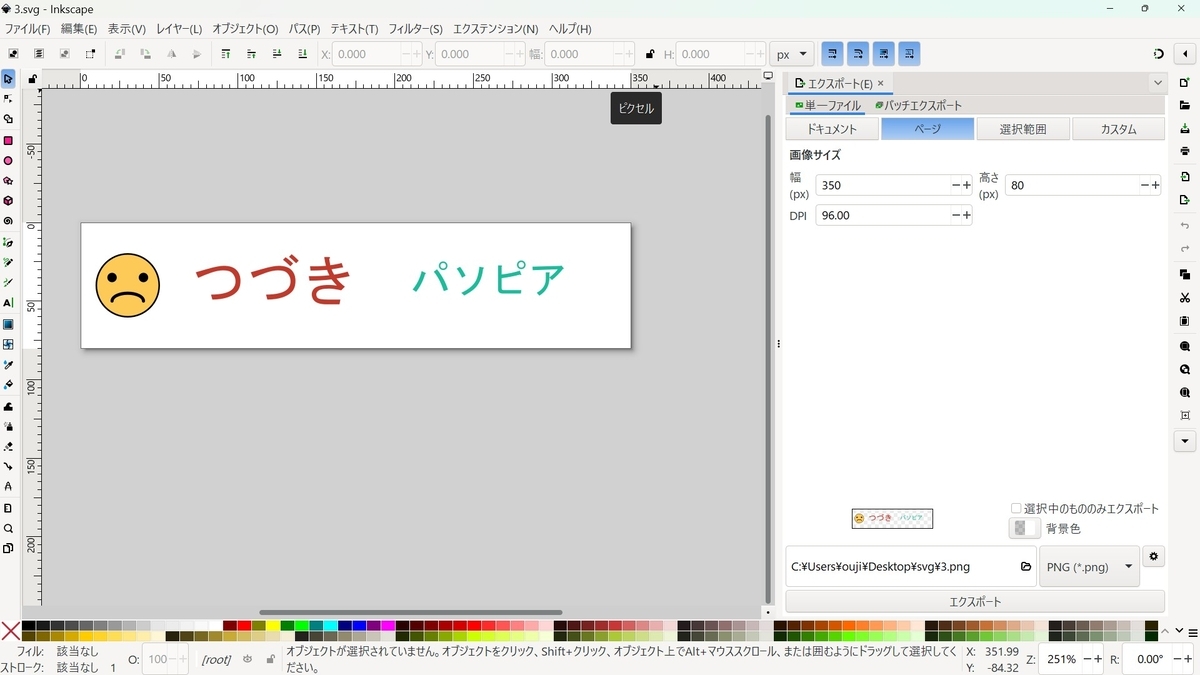
Task: Select the Mesh gradient tool
Action: click(x=8, y=344)
